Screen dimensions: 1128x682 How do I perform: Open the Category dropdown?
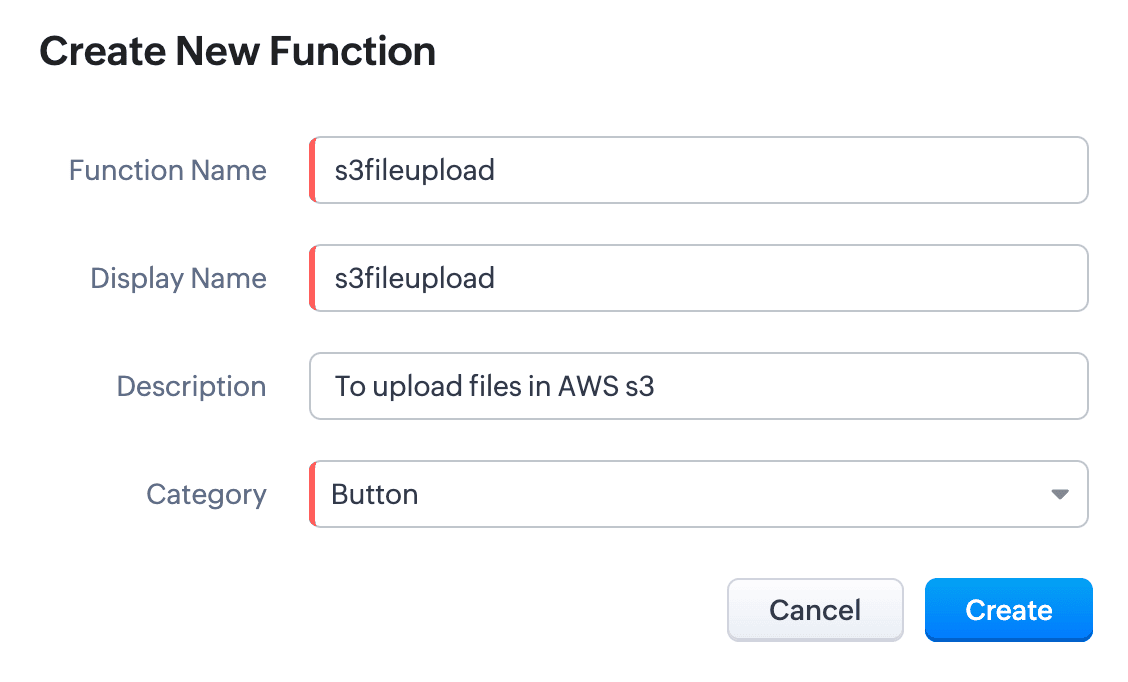698,494
